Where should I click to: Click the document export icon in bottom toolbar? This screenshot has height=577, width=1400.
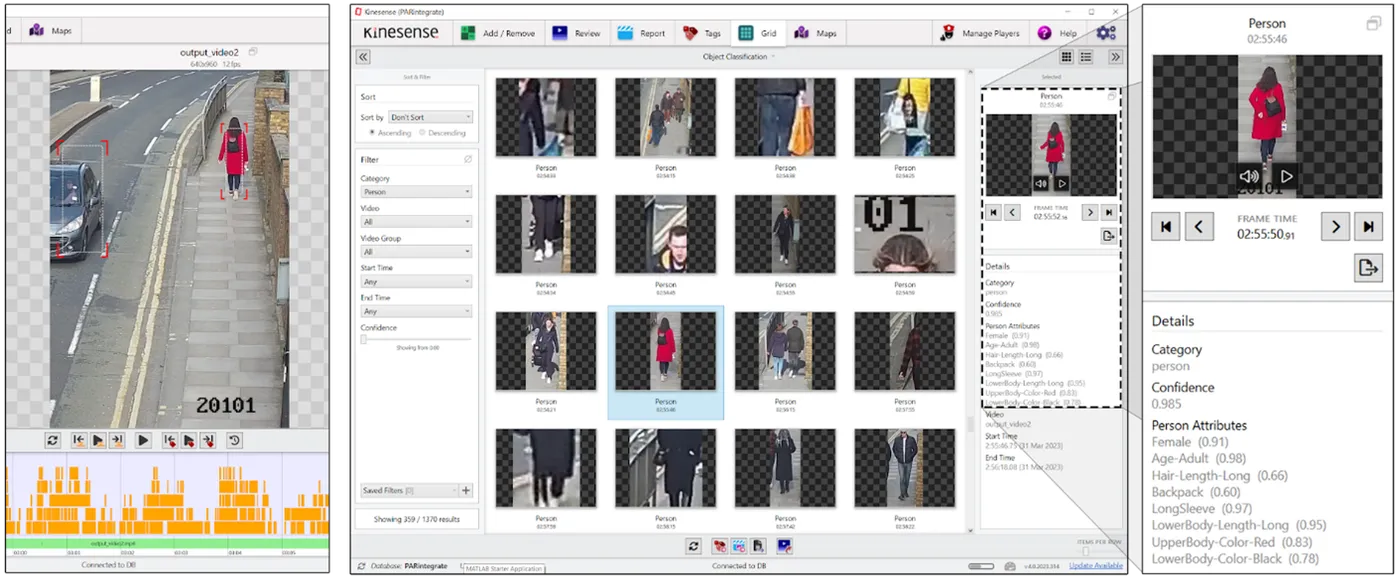coord(760,546)
